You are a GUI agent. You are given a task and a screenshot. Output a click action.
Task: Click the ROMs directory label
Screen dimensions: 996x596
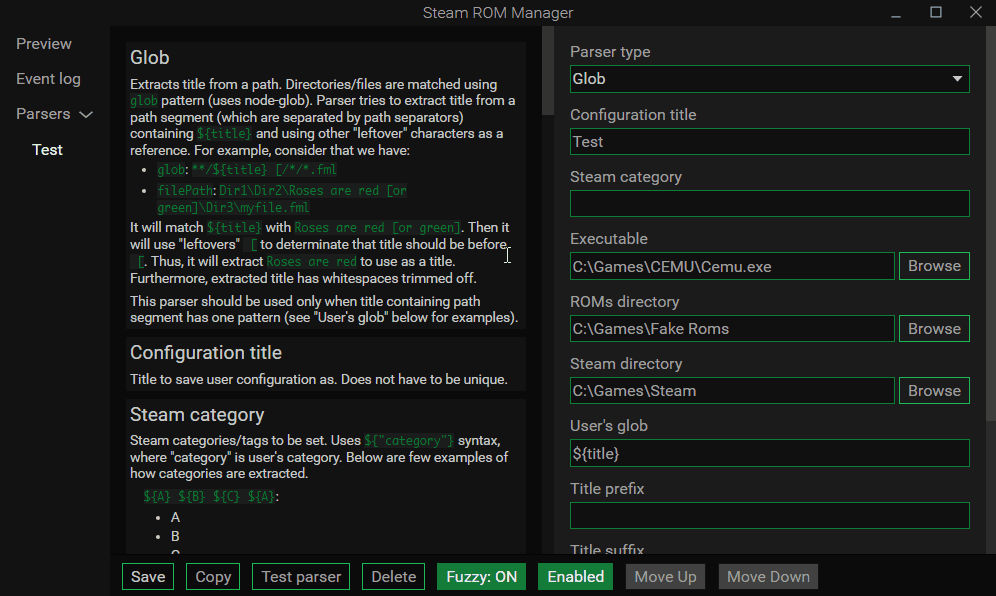pyautogui.click(x=624, y=302)
